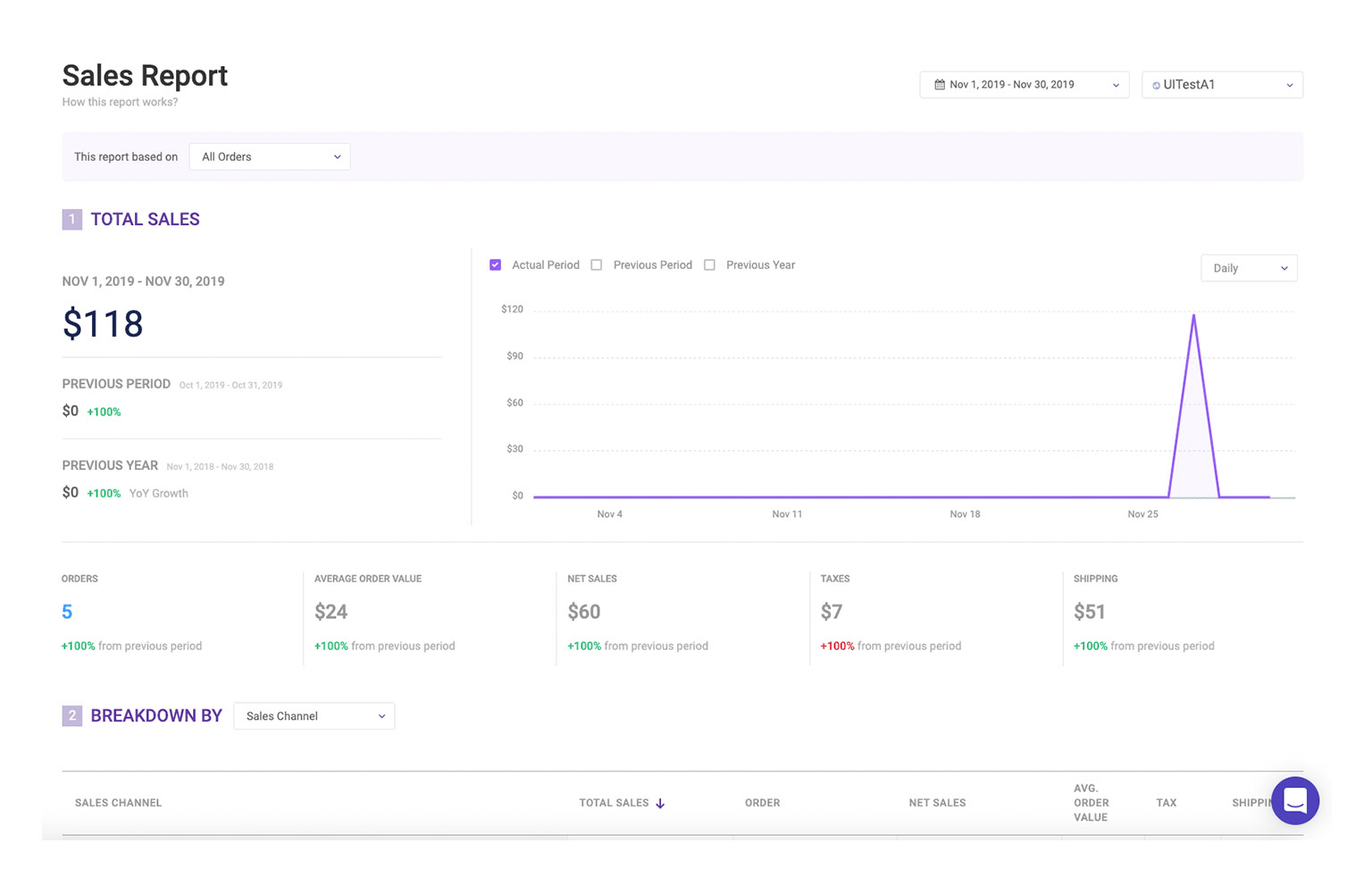Click the Sales Channel column header

point(118,803)
